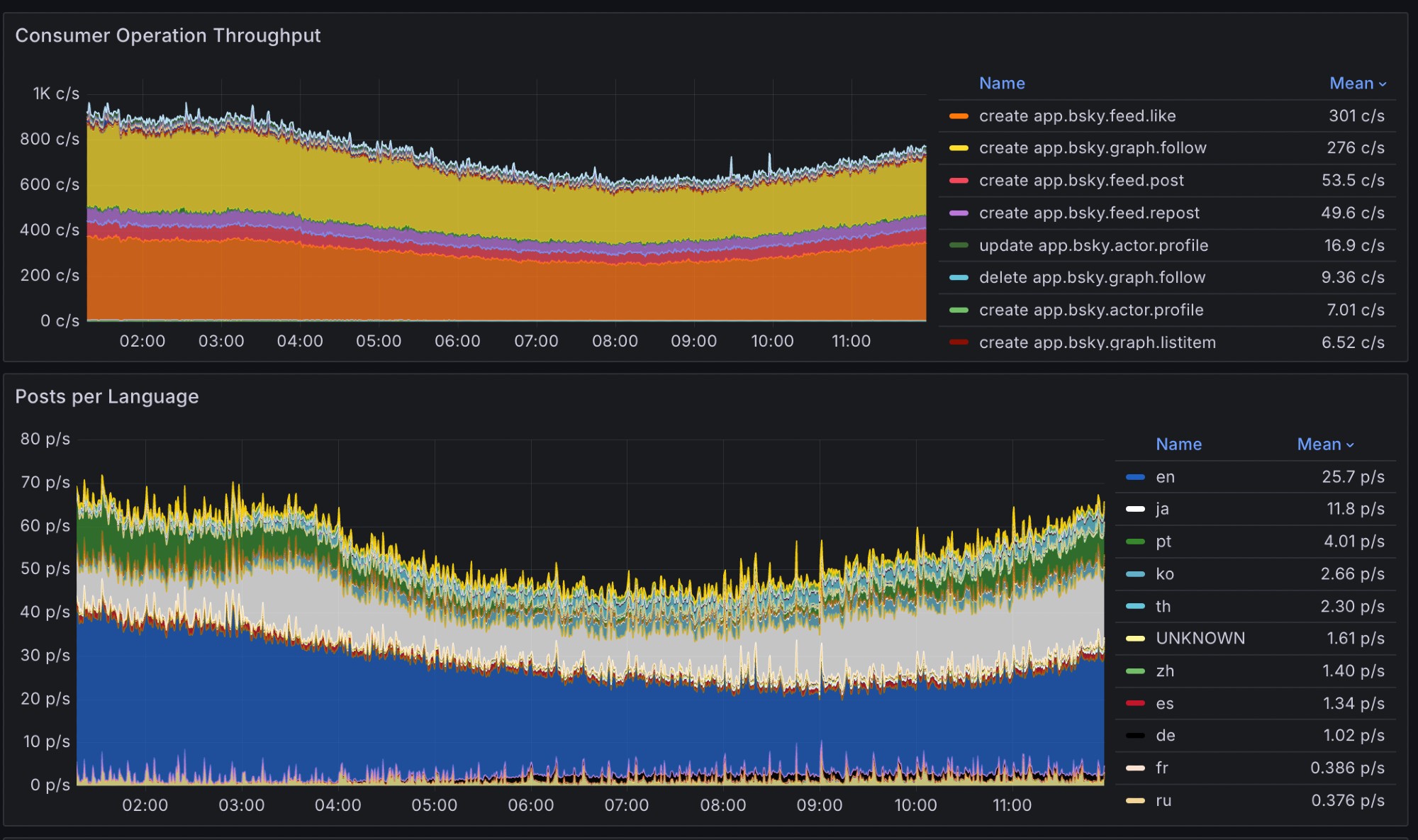Screen dimensions: 1418x840
Task: Sort throughput legend by Name header
Action: (1001, 84)
